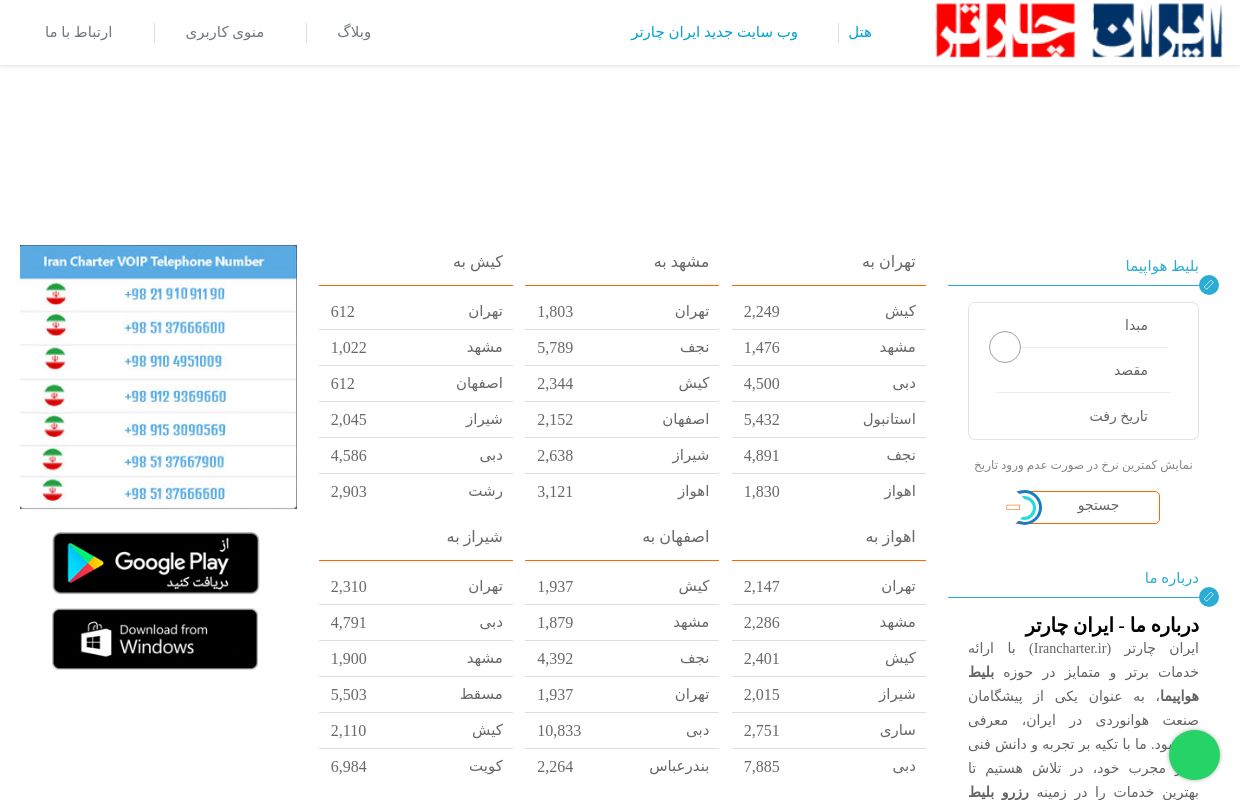1240x800 pixels.
Task: Select اهواز به ساری 2,751 route
Action: click(829, 731)
